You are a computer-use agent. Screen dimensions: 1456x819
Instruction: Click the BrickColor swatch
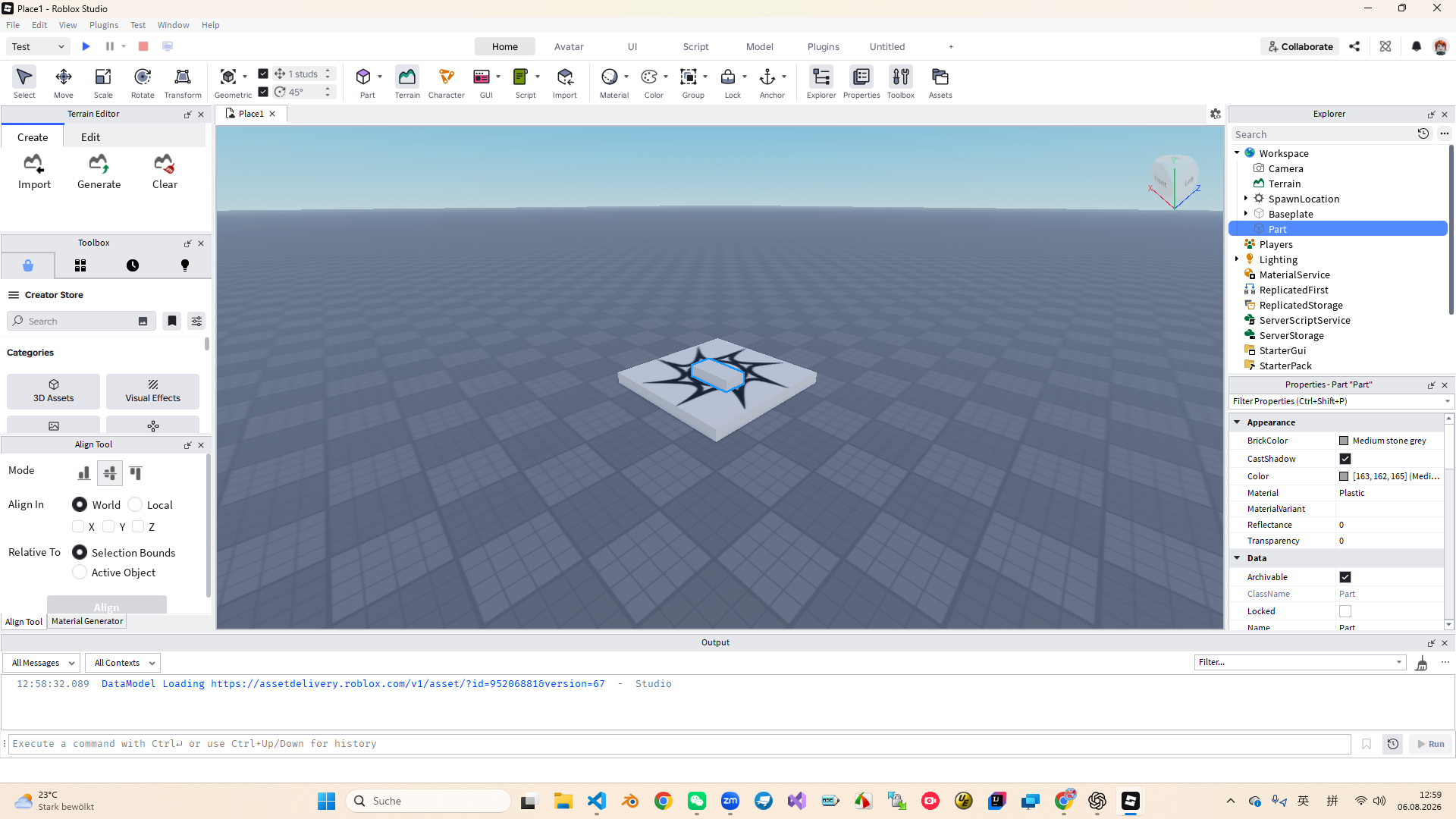coord(1344,441)
